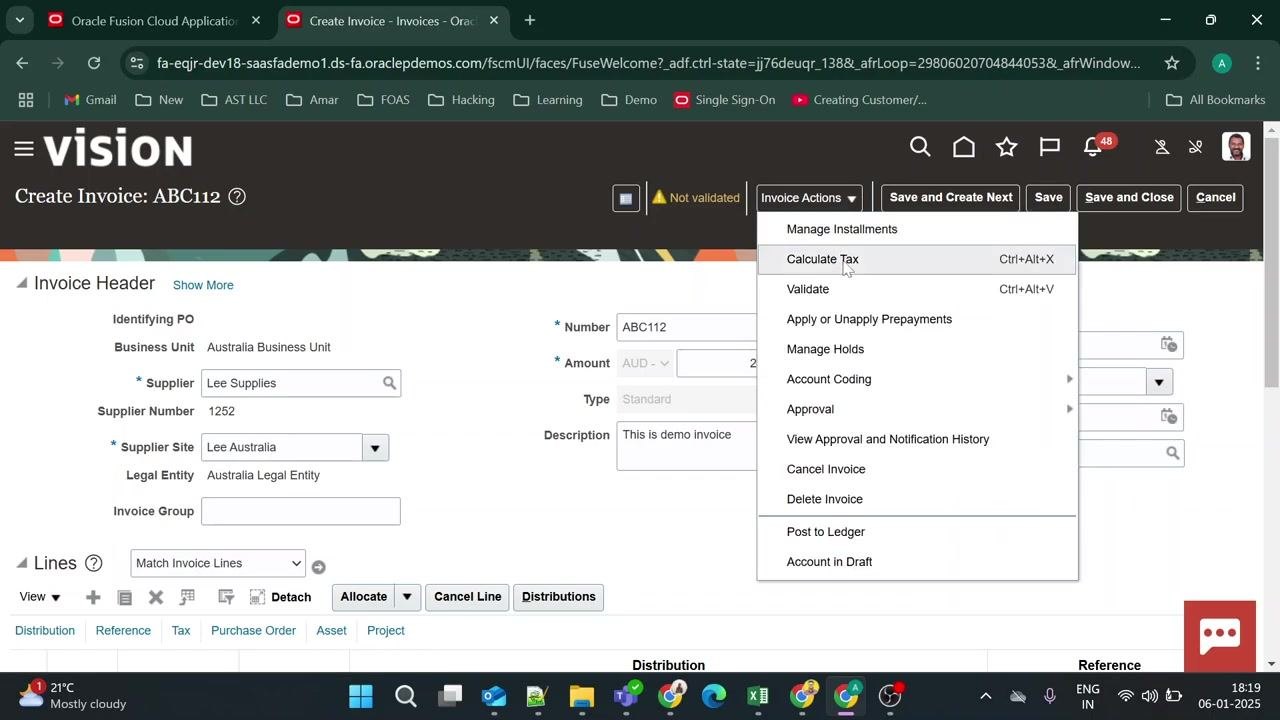Open File Explorer from the taskbar

click(582, 696)
